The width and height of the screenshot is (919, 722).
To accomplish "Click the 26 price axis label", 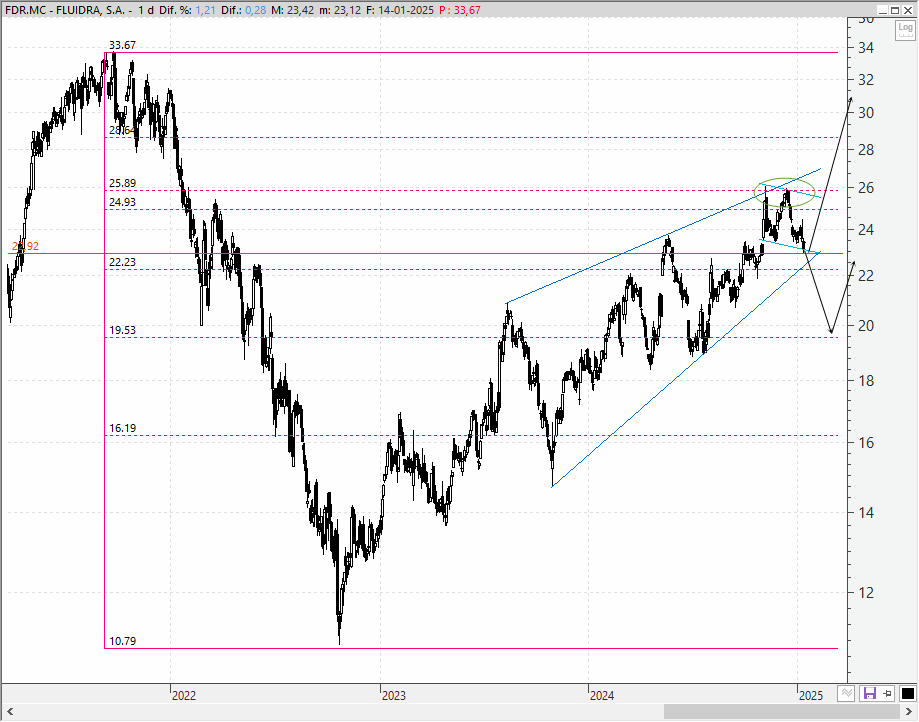I will pyautogui.click(x=866, y=188).
